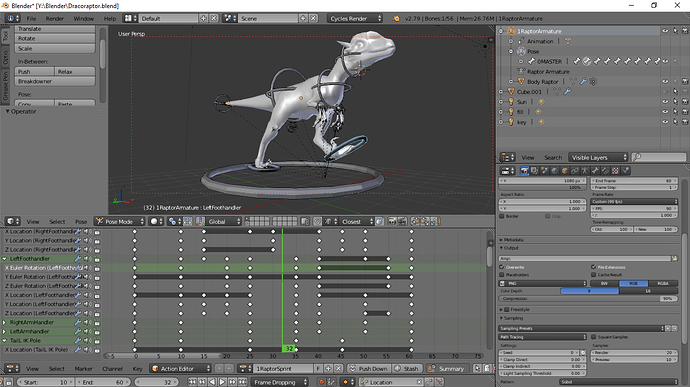Viewport: 690px width, 387px height.
Task: Open the Marker menu in action editor
Action: 84,369
